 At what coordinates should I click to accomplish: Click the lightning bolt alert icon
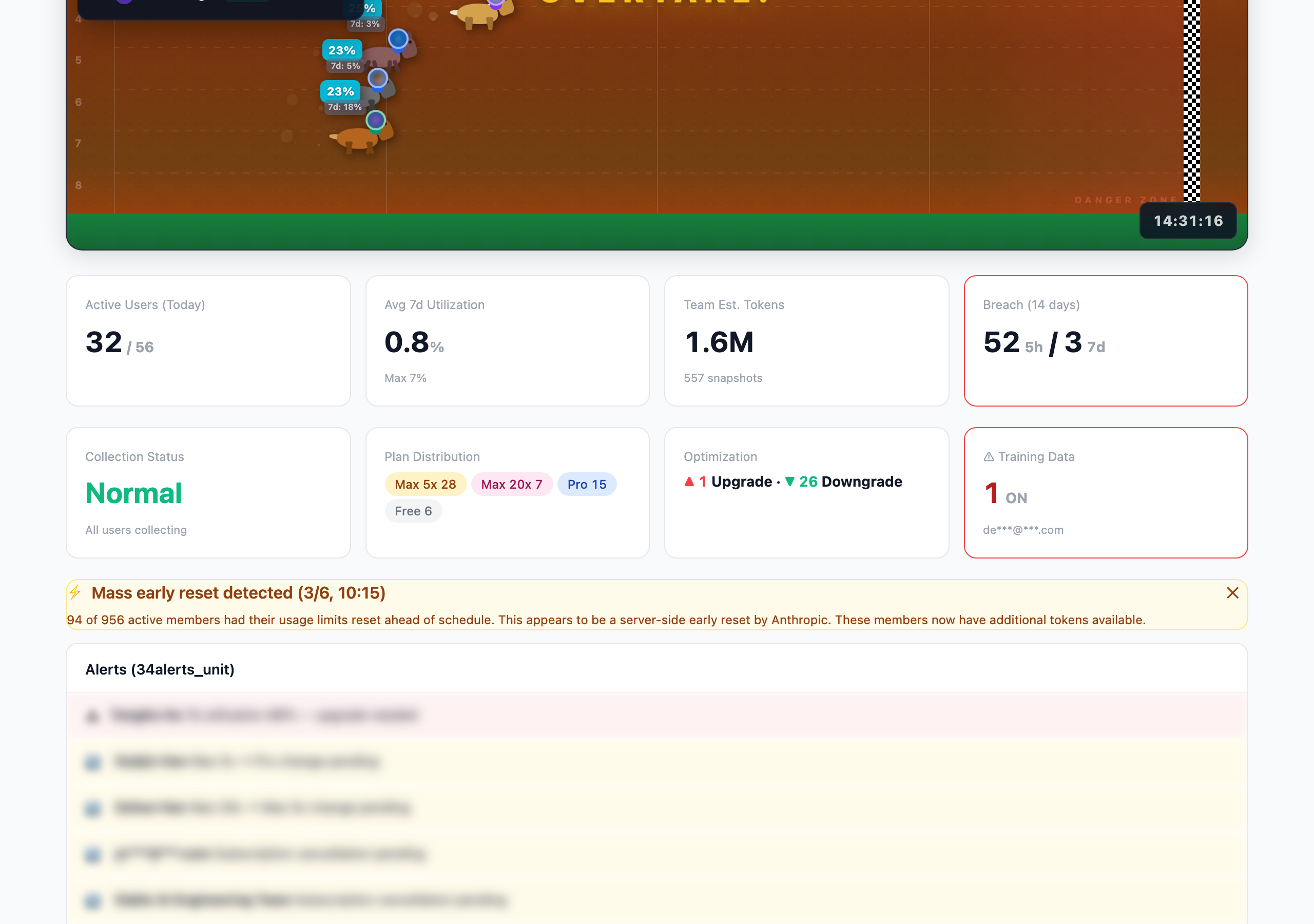click(x=75, y=592)
